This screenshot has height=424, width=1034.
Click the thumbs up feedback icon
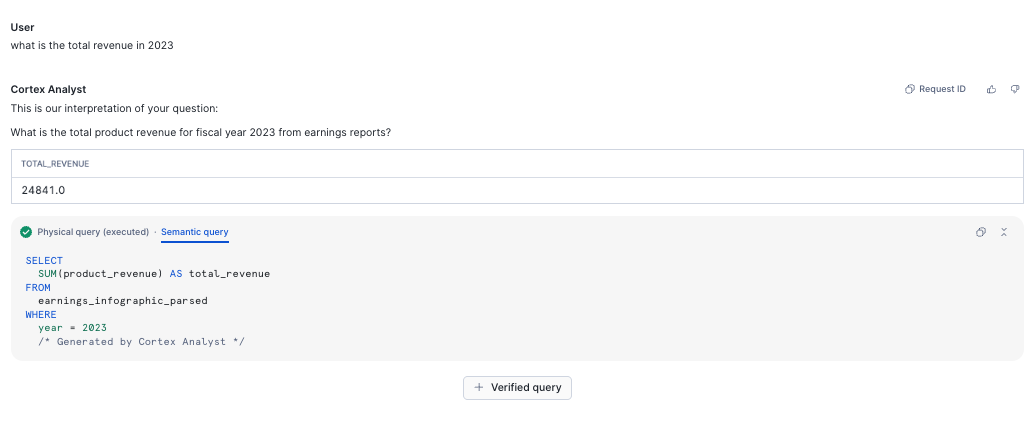(991, 89)
